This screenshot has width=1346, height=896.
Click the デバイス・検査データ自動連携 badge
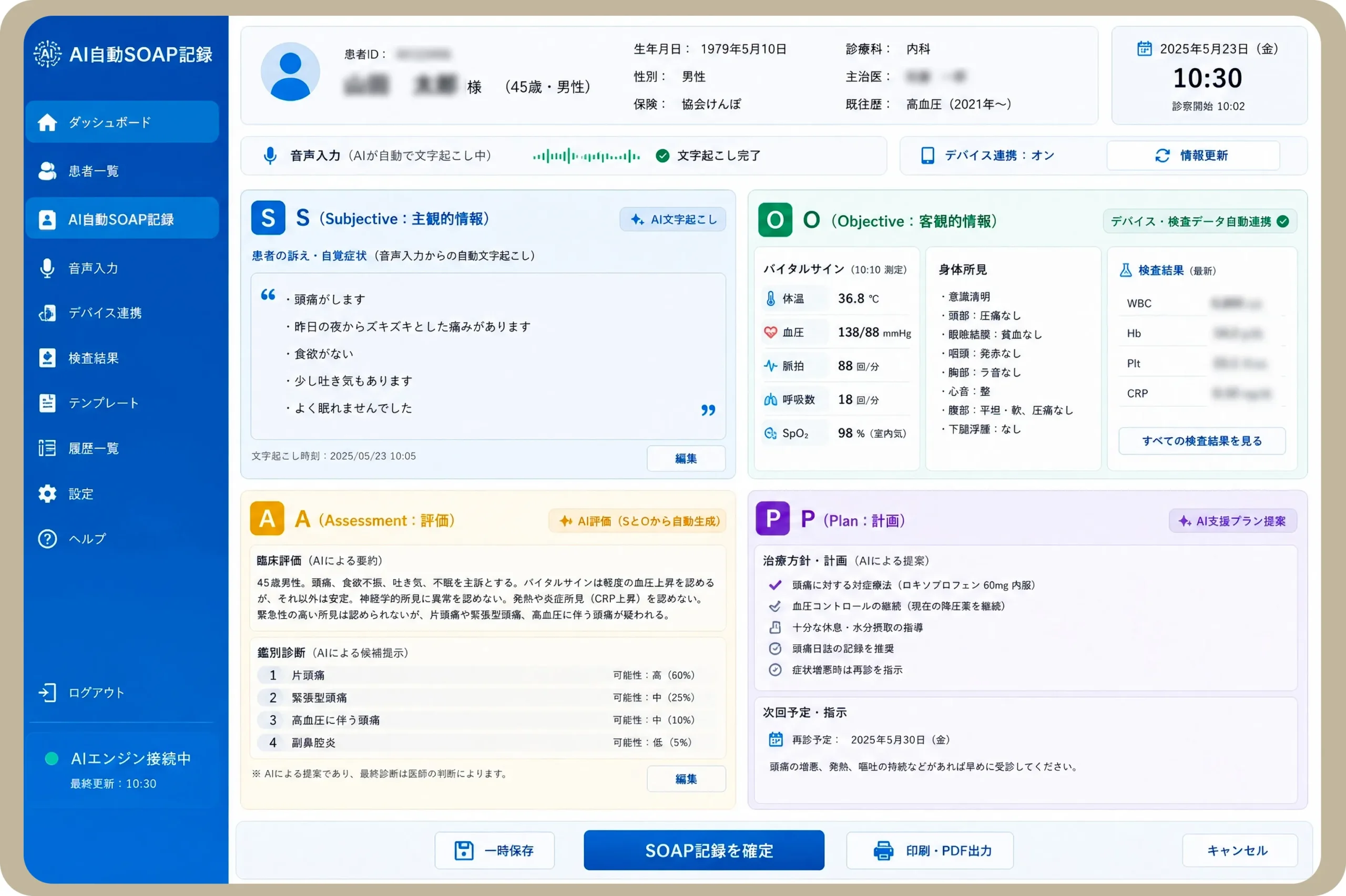(x=1200, y=222)
